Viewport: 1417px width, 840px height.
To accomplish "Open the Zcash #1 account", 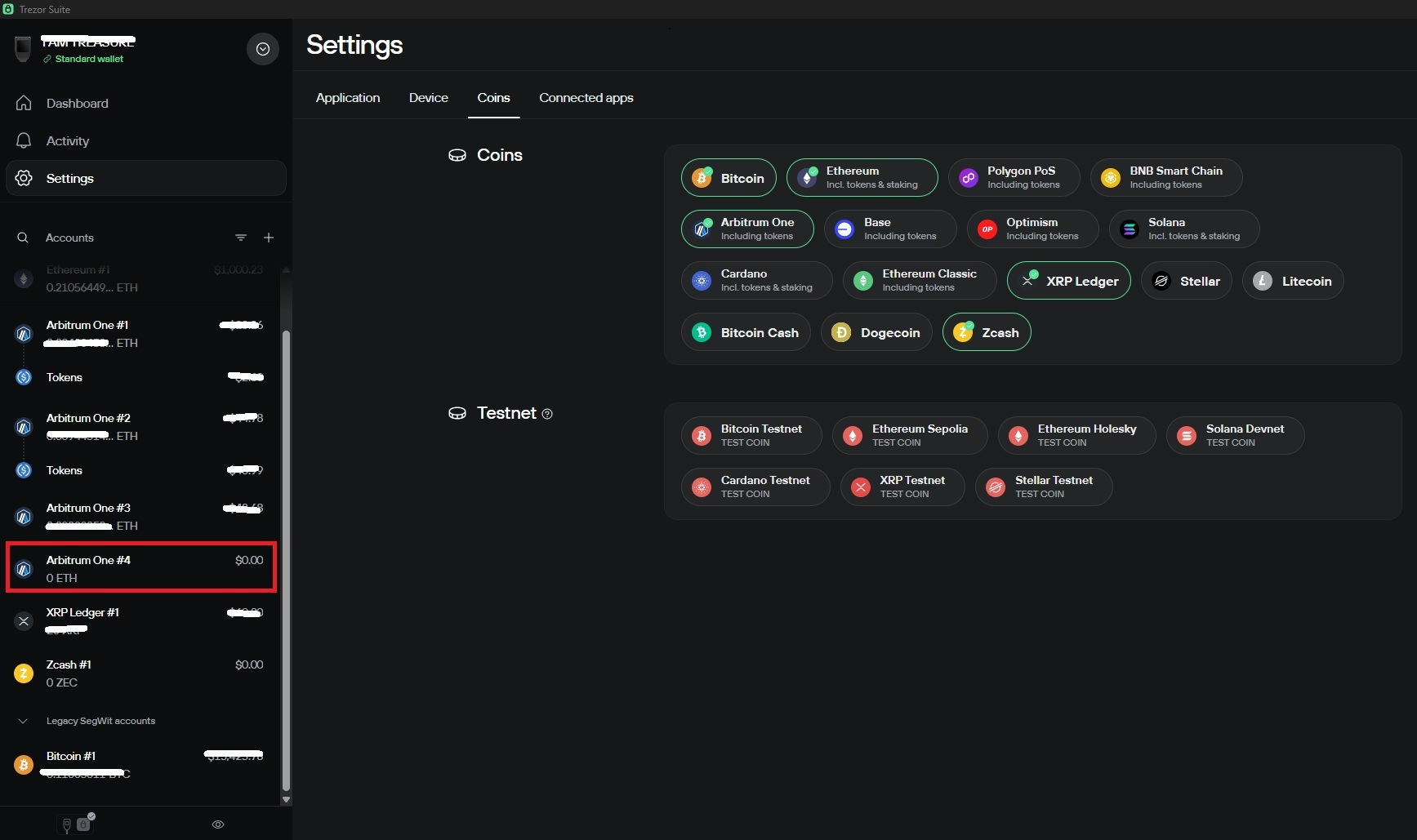I will click(x=141, y=673).
